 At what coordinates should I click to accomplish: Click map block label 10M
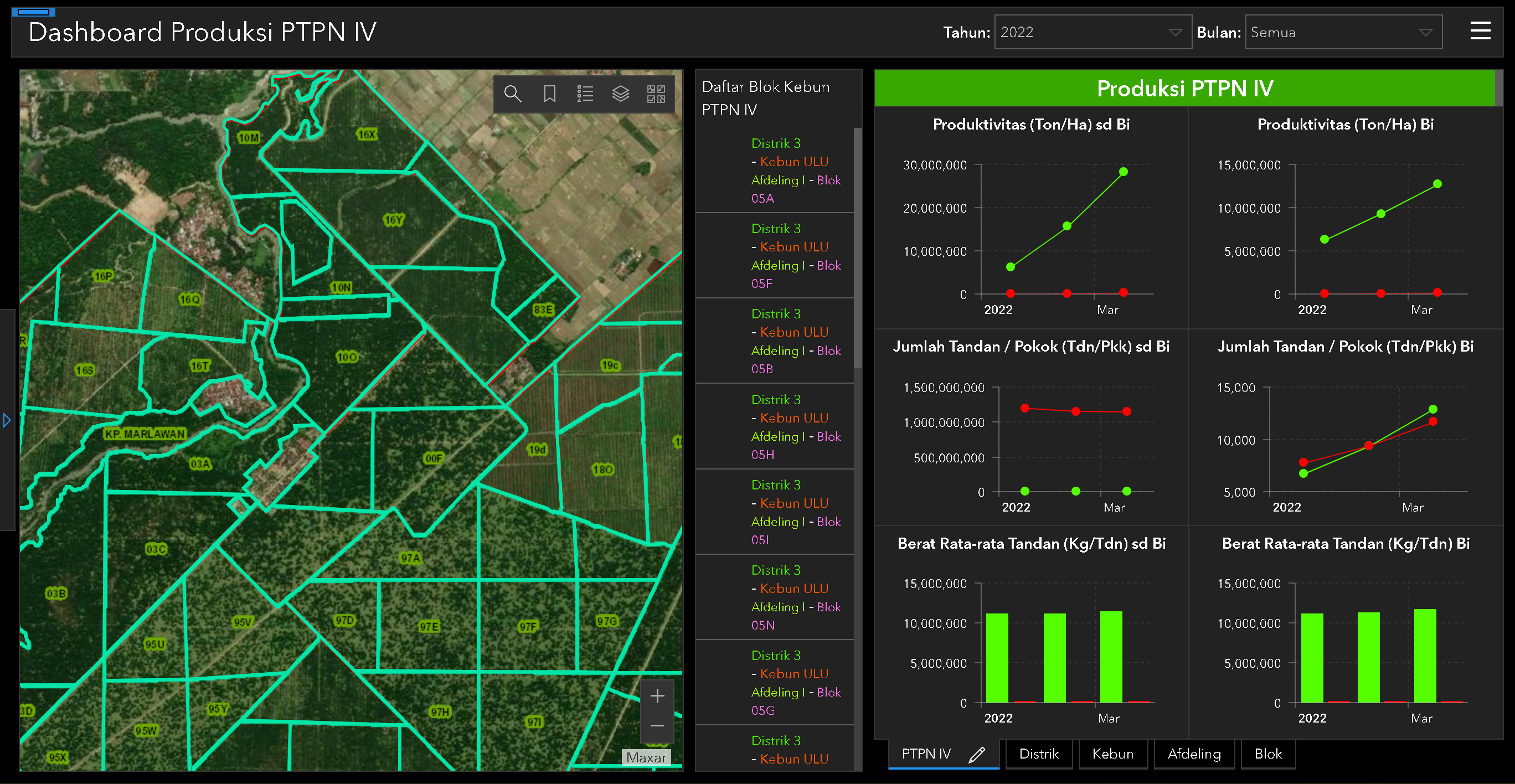(x=248, y=138)
